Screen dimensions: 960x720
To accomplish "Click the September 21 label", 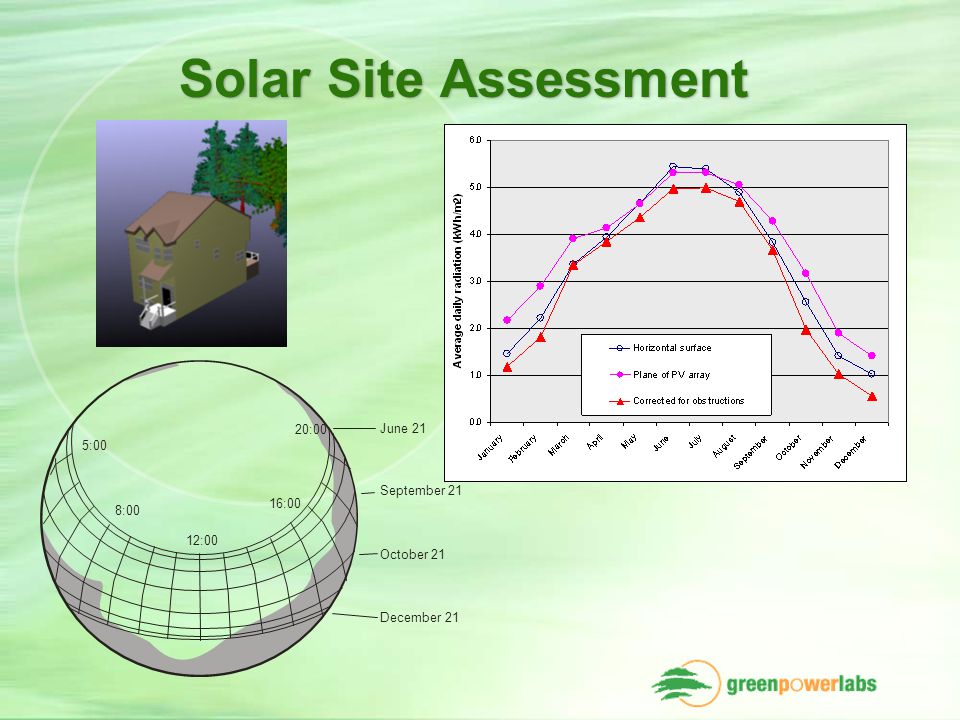I will pyautogui.click(x=421, y=490).
